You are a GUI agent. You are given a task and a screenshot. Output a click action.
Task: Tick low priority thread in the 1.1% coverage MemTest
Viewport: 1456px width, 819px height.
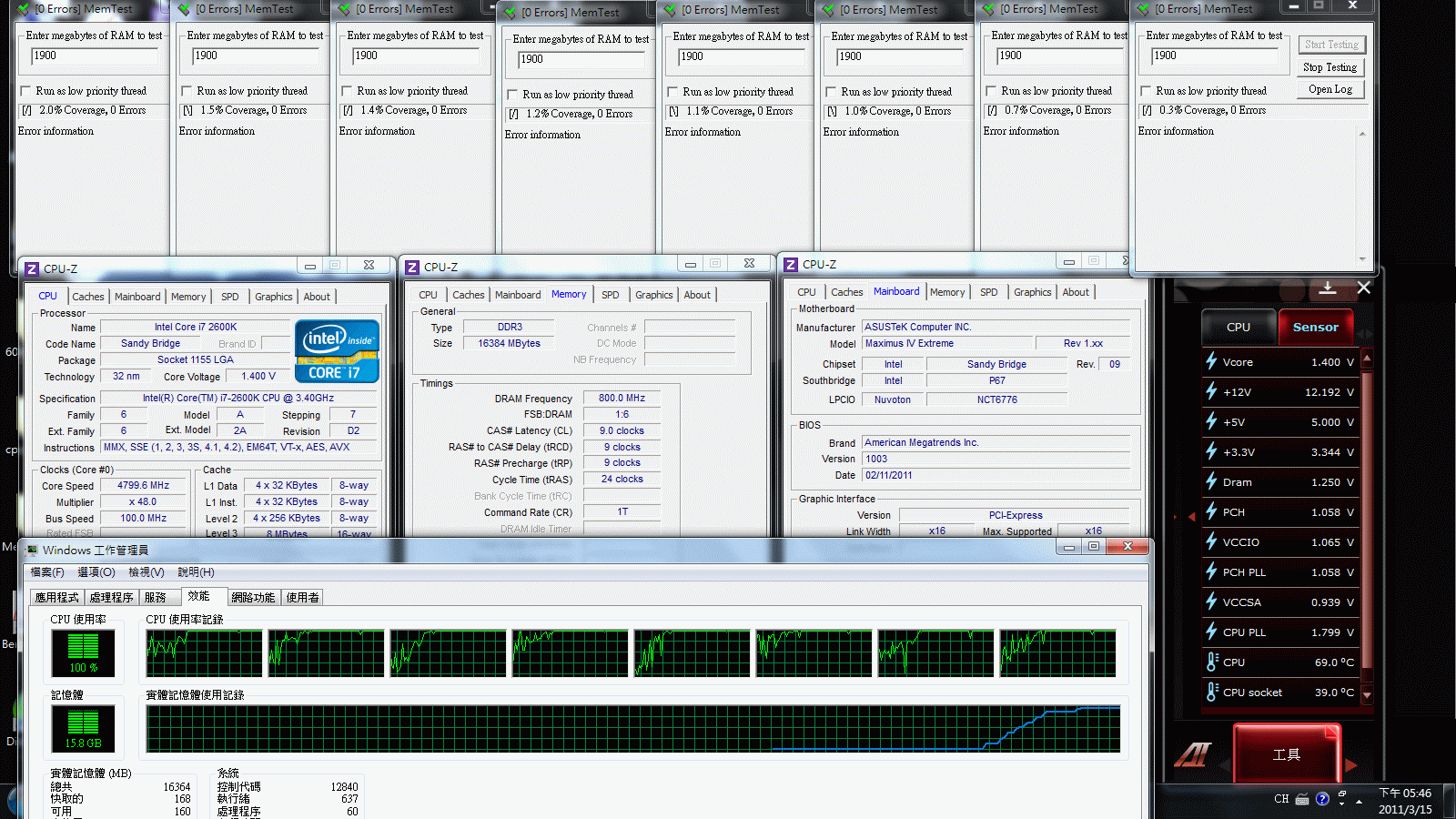point(672,92)
